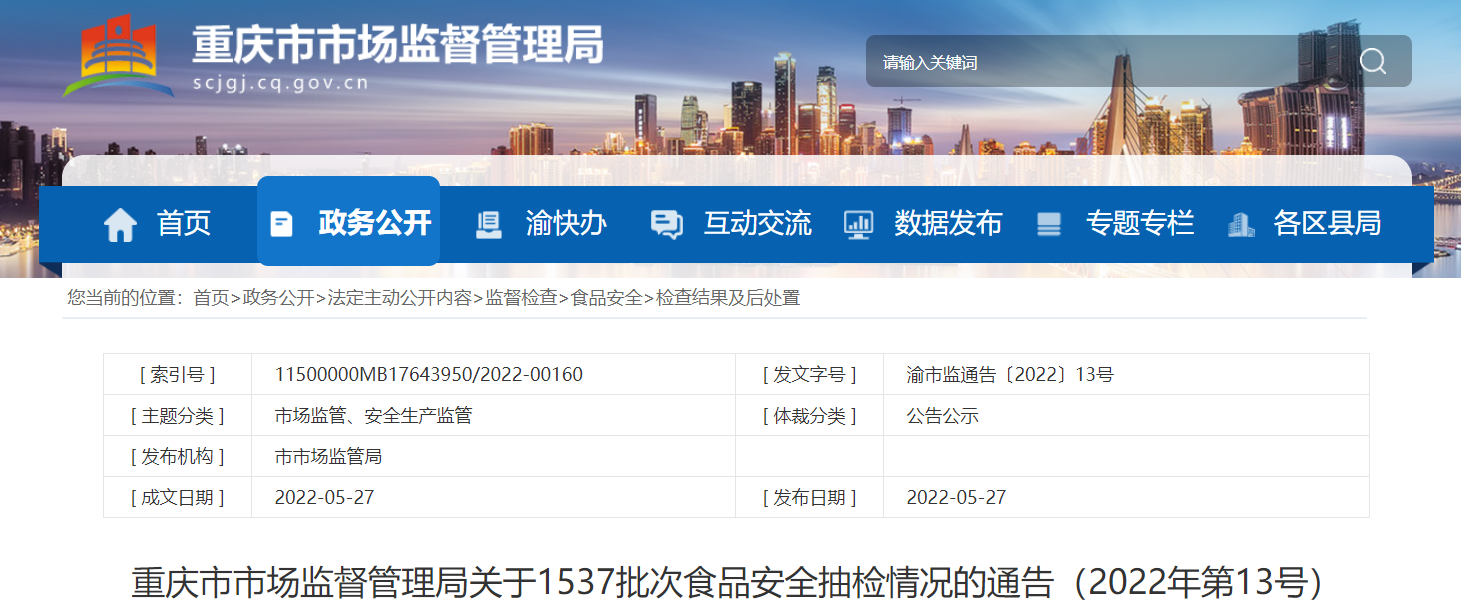Click the home house icon in navigation

120,224
